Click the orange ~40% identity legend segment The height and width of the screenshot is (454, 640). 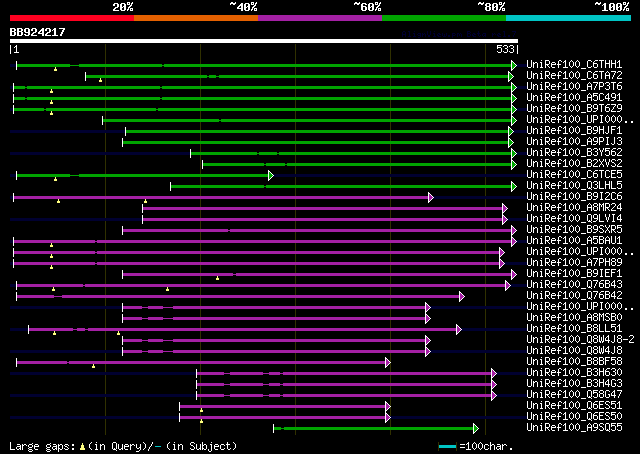click(x=196, y=18)
